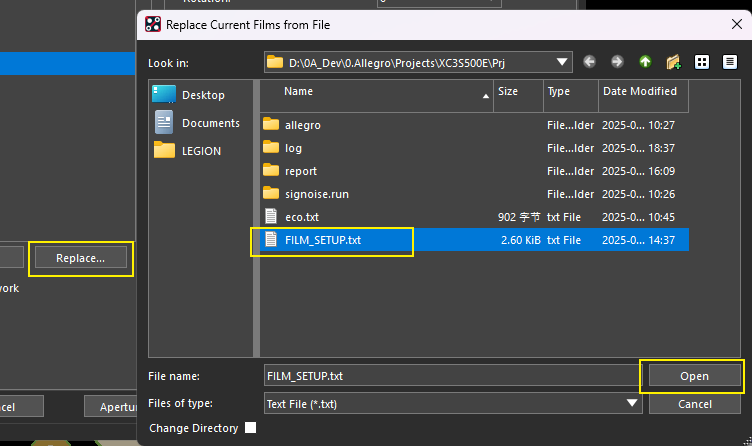
Task: Open LEGION folder shortcut in sidebar
Action: (200, 151)
